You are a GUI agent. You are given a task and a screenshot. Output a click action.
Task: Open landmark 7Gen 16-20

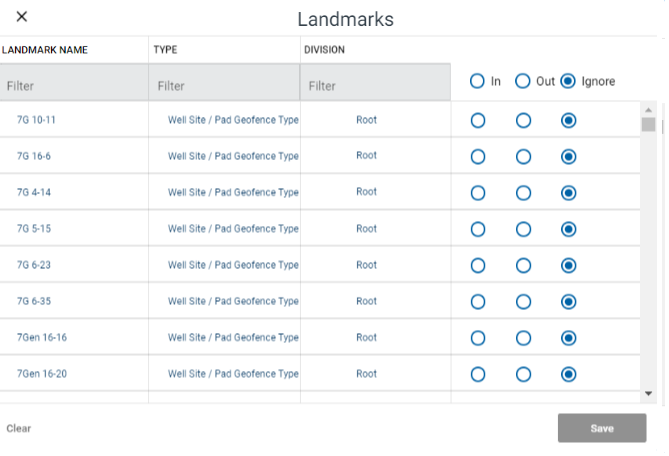(42, 374)
